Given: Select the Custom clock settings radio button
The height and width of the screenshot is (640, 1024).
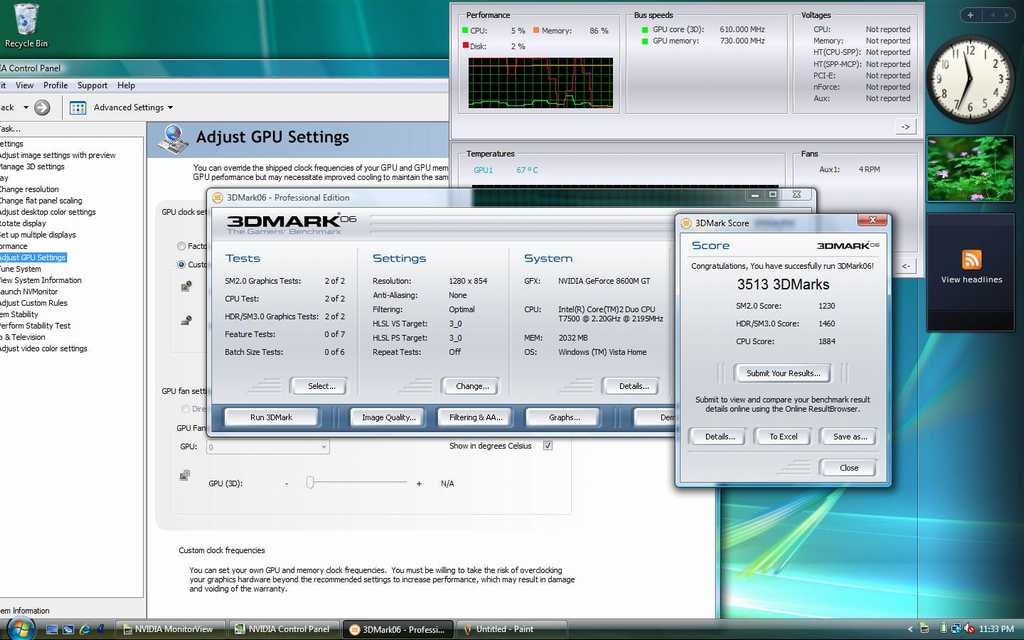Looking at the screenshot, I should (182, 264).
